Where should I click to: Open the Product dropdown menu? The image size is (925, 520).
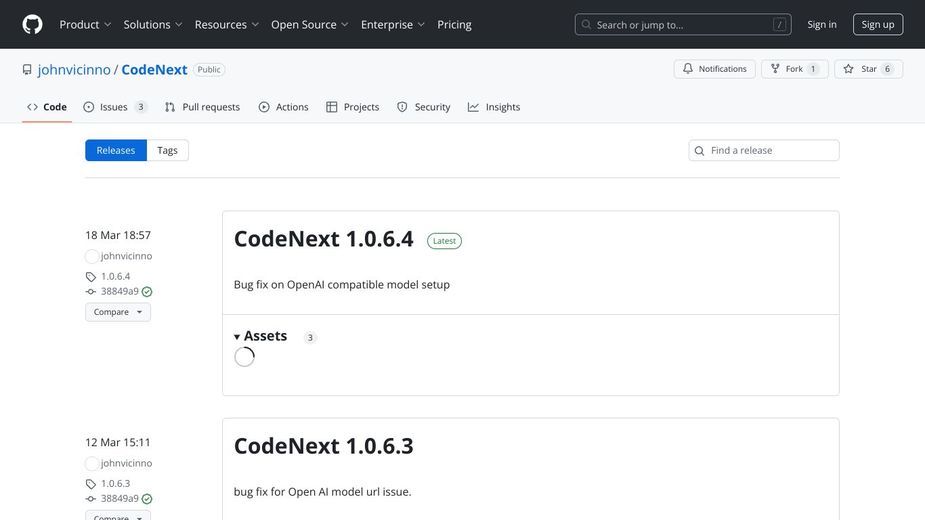point(85,24)
